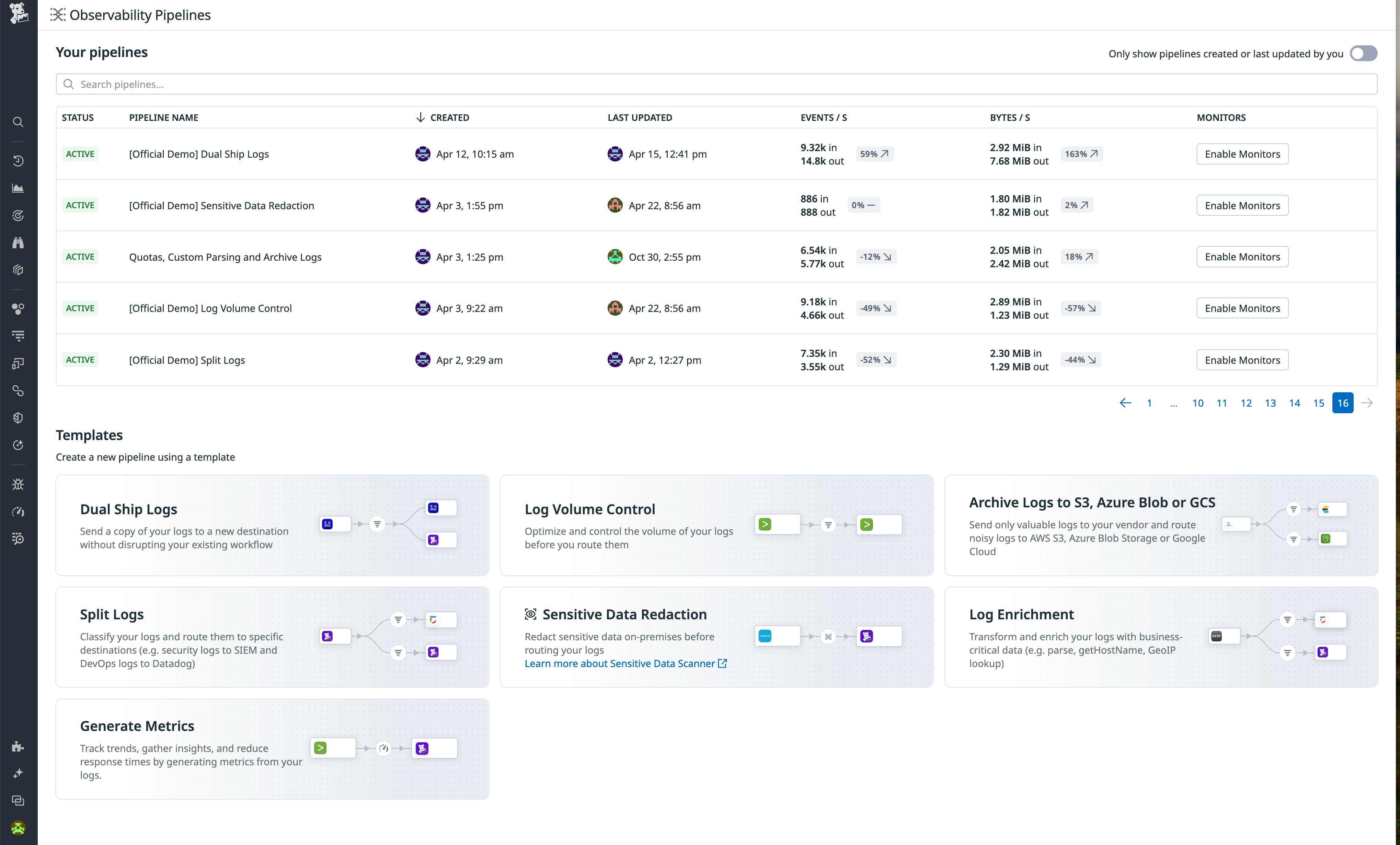Click the sort arrow on the CREATED column
The image size is (1400, 845).
pos(420,117)
